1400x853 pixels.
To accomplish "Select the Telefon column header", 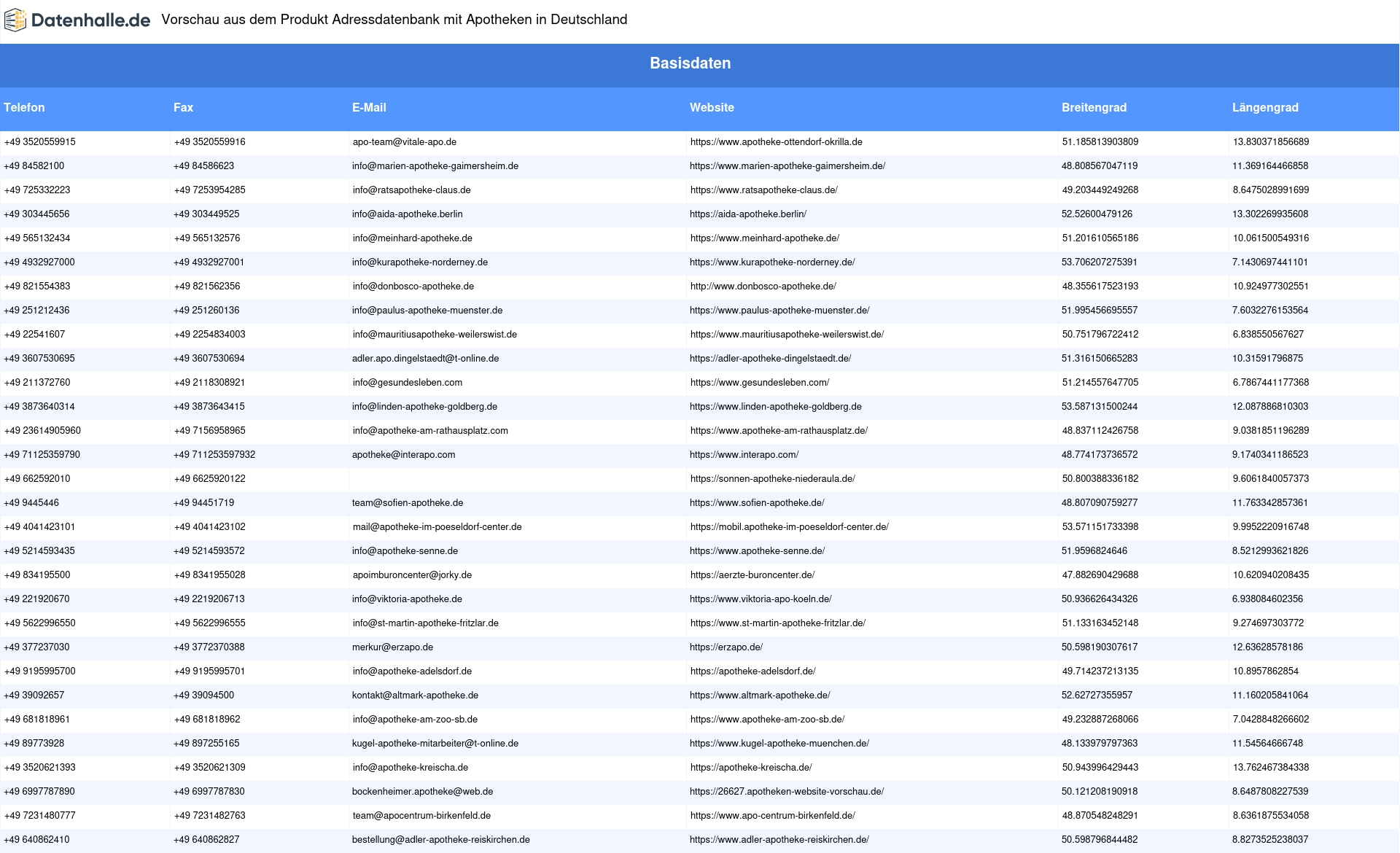I will click(24, 107).
